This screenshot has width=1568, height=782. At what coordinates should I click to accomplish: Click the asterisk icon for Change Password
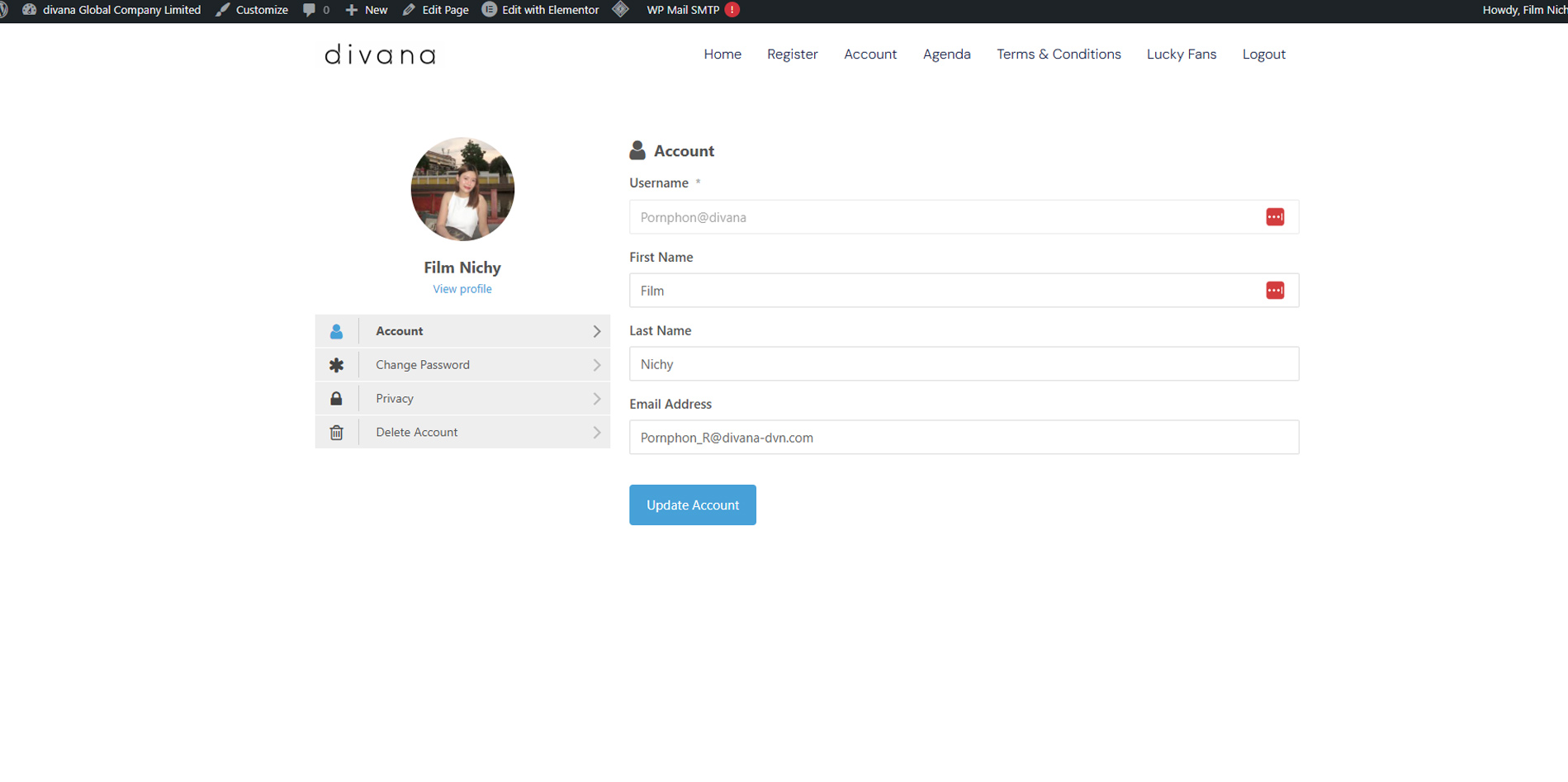pyautogui.click(x=336, y=365)
